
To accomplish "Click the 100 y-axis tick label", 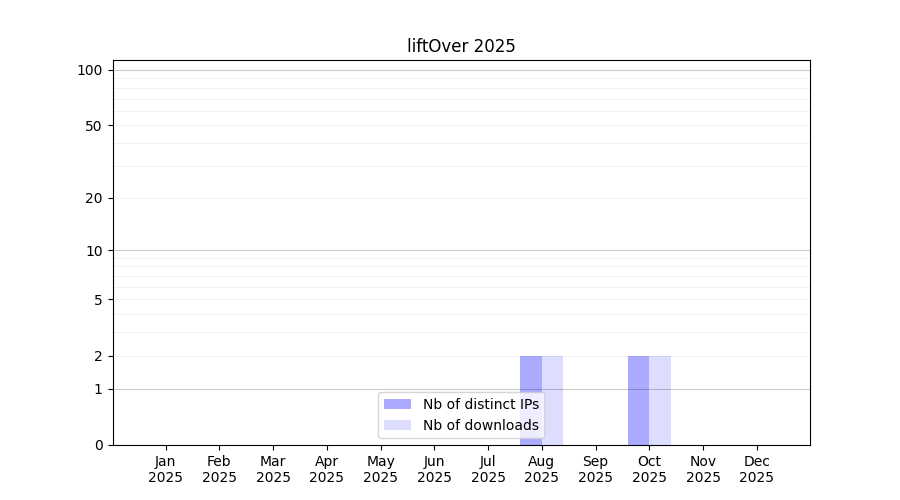I will [x=90, y=71].
